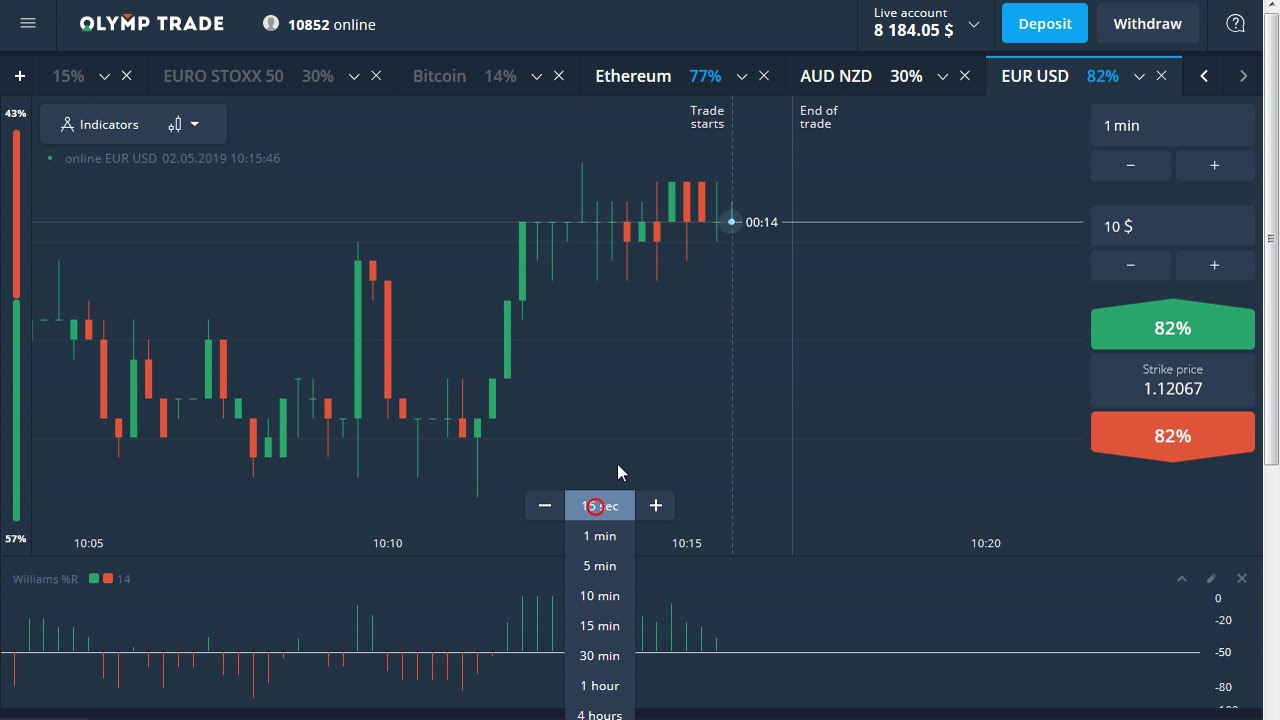Viewport: 1280px width, 720px height.
Task: Expand the 15% tab dropdown chevron
Action: [x=104, y=77]
